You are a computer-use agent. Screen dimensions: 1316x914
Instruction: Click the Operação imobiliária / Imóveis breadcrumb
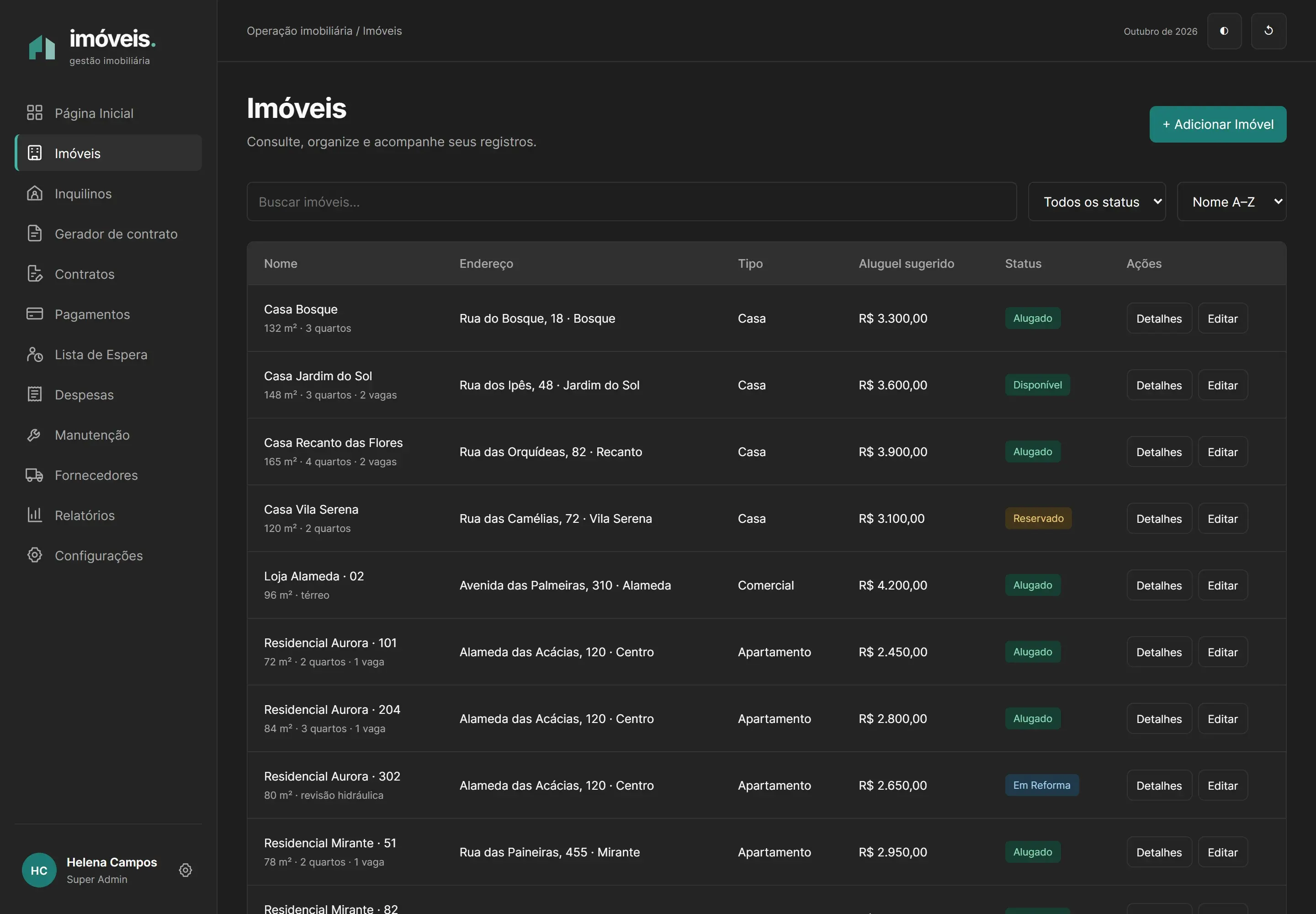(x=324, y=31)
